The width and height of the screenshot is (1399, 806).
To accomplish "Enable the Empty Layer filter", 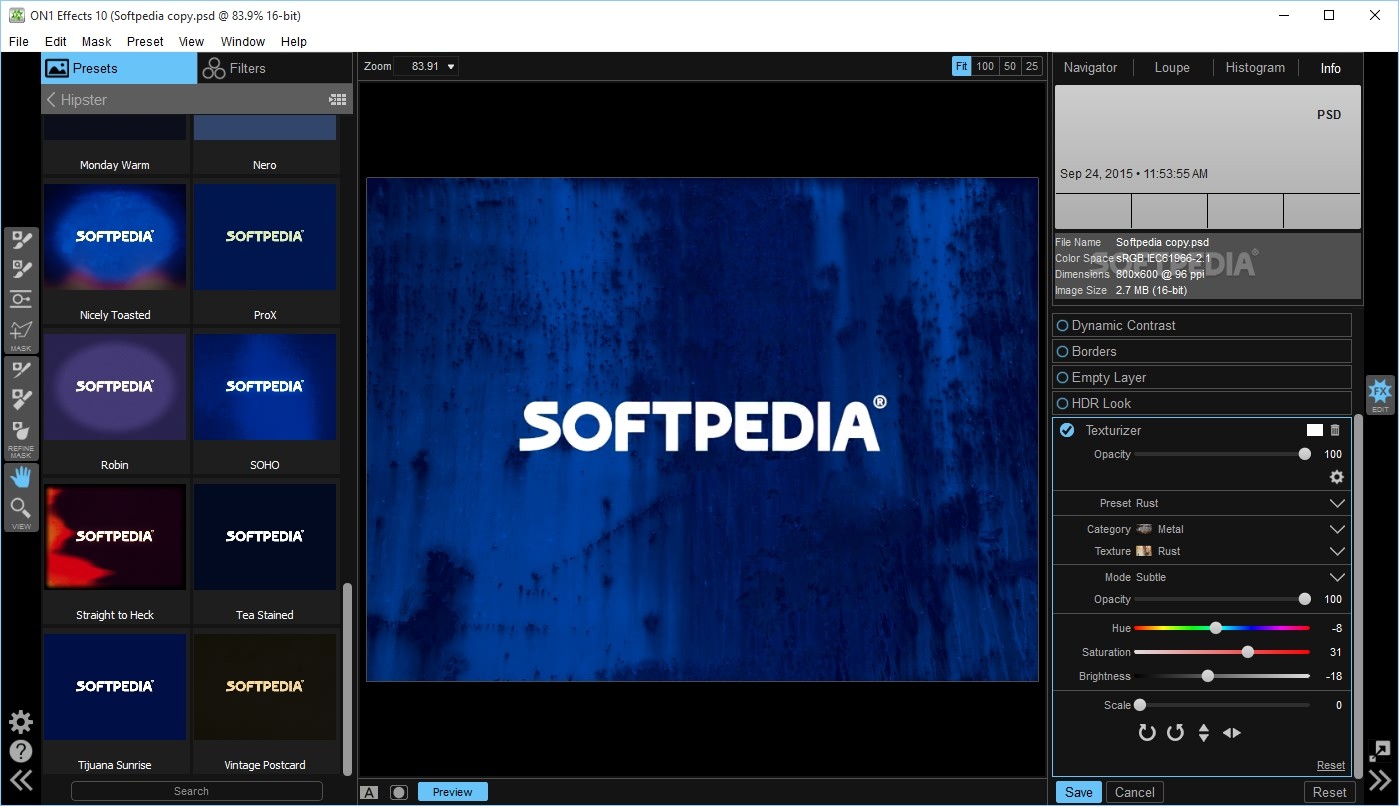I will 1063,377.
